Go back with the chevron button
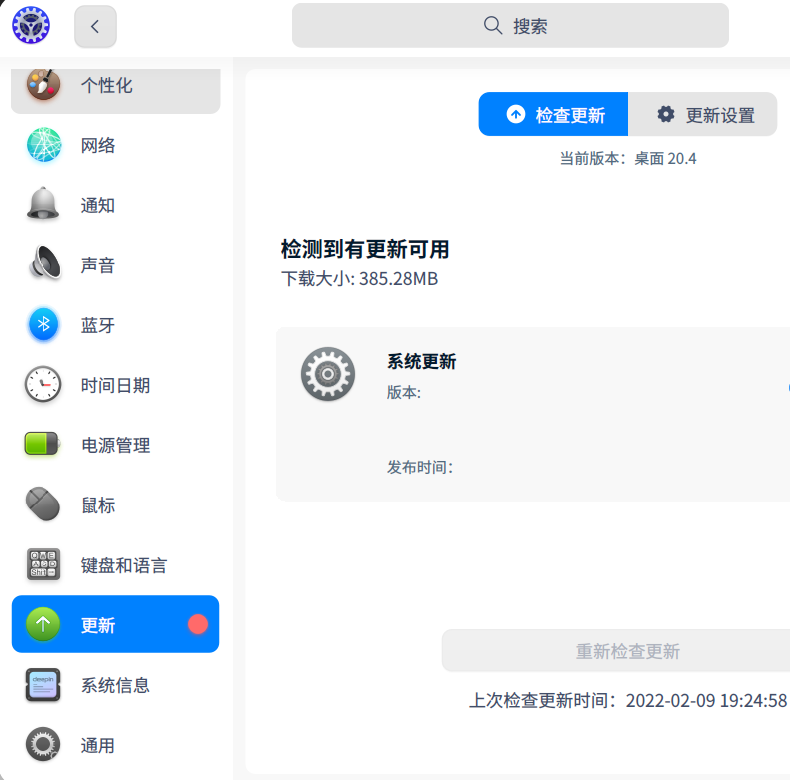The width and height of the screenshot is (790, 780). click(x=95, y=26)
